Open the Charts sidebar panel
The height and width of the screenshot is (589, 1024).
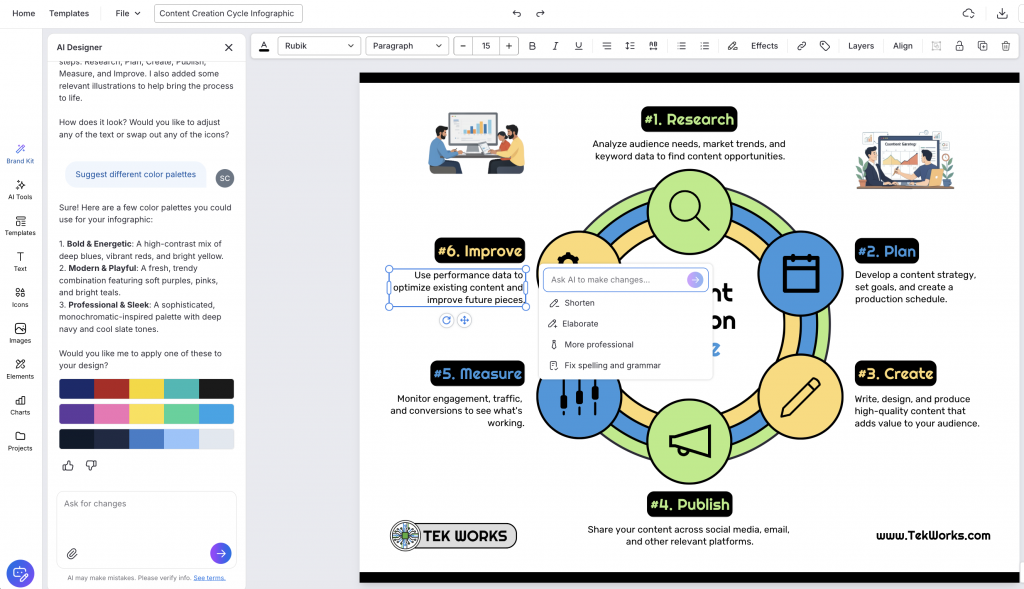[20, 406]
